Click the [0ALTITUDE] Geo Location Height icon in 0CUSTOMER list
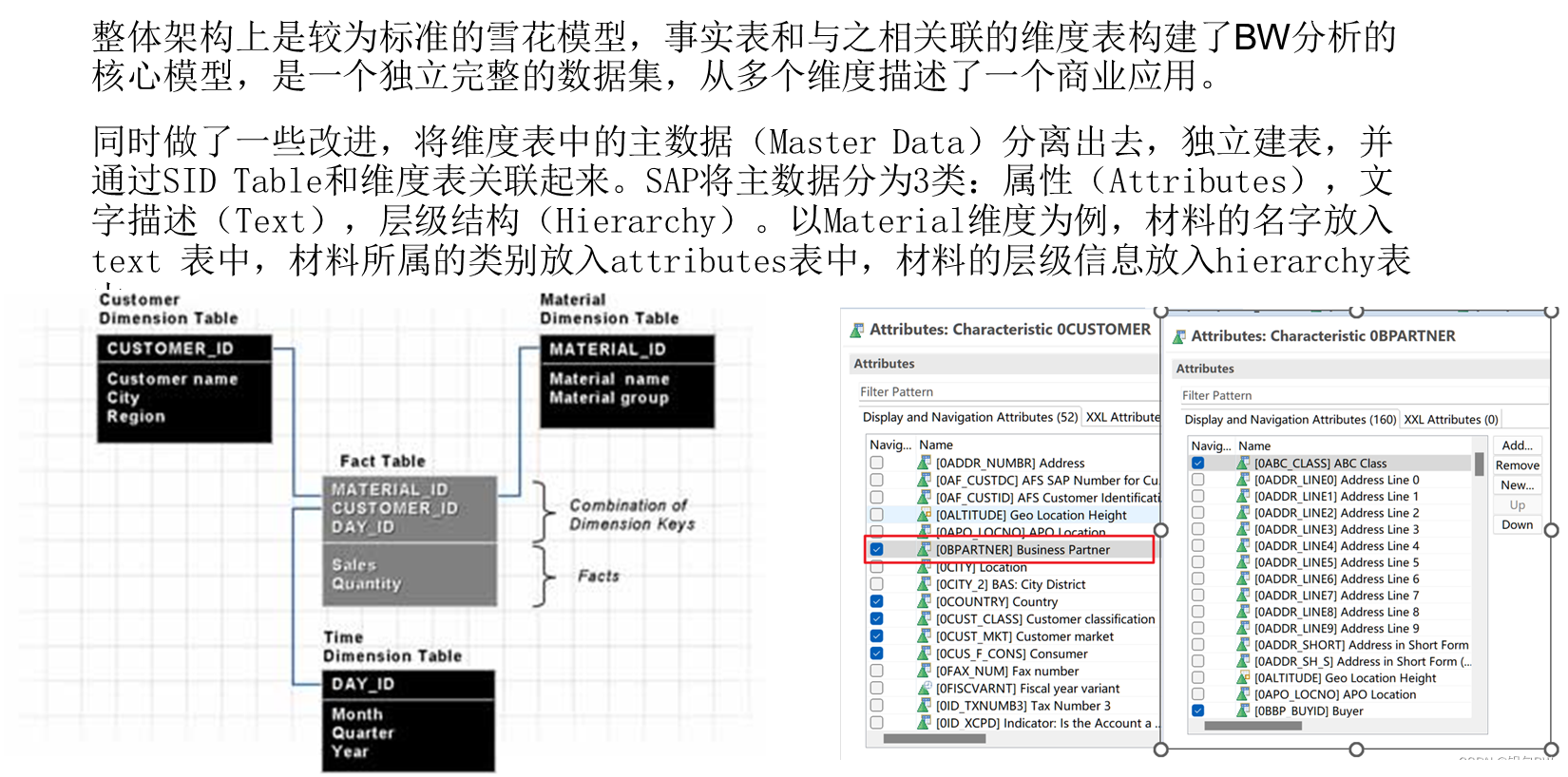This screenshot has width=1568, height=777. pos(923,515)
